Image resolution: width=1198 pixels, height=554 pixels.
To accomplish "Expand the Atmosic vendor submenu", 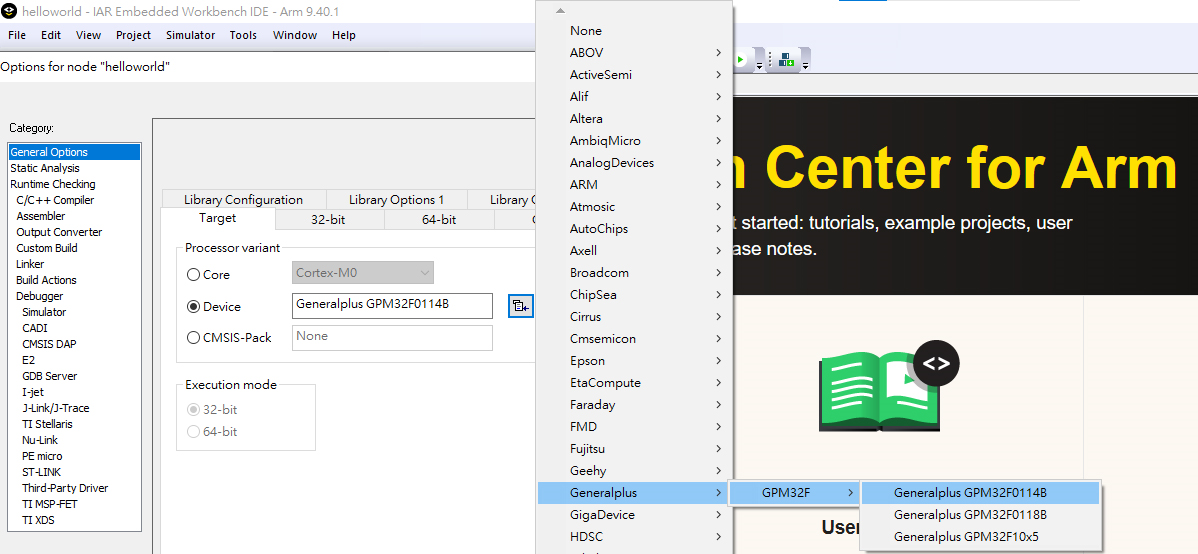I will pos(635,207).
